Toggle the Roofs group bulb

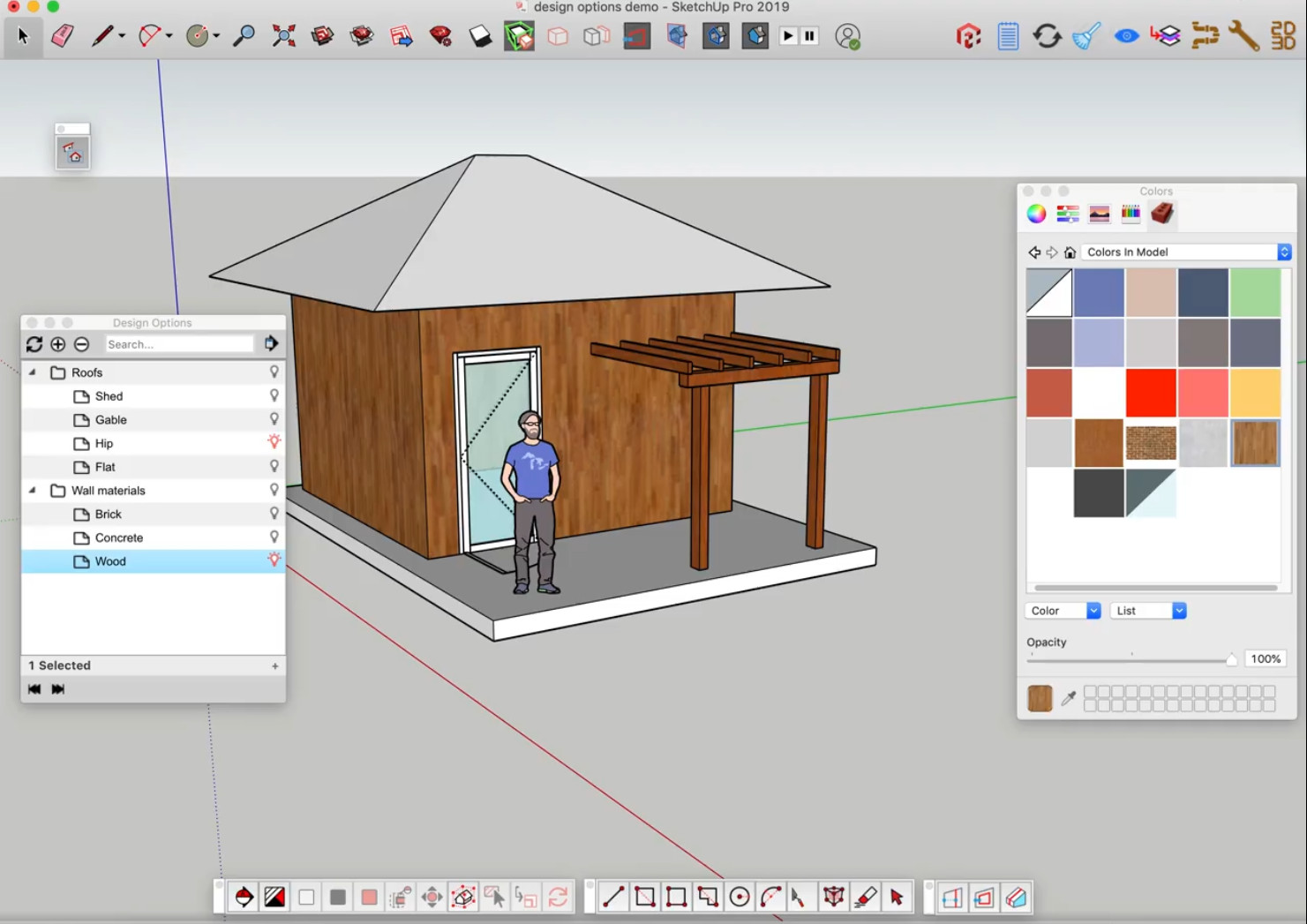[x=274, y=372]
